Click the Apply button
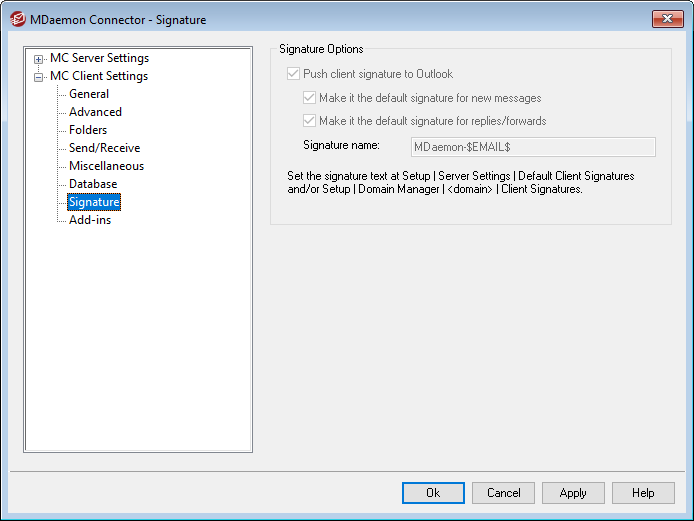 click(573, 493)
